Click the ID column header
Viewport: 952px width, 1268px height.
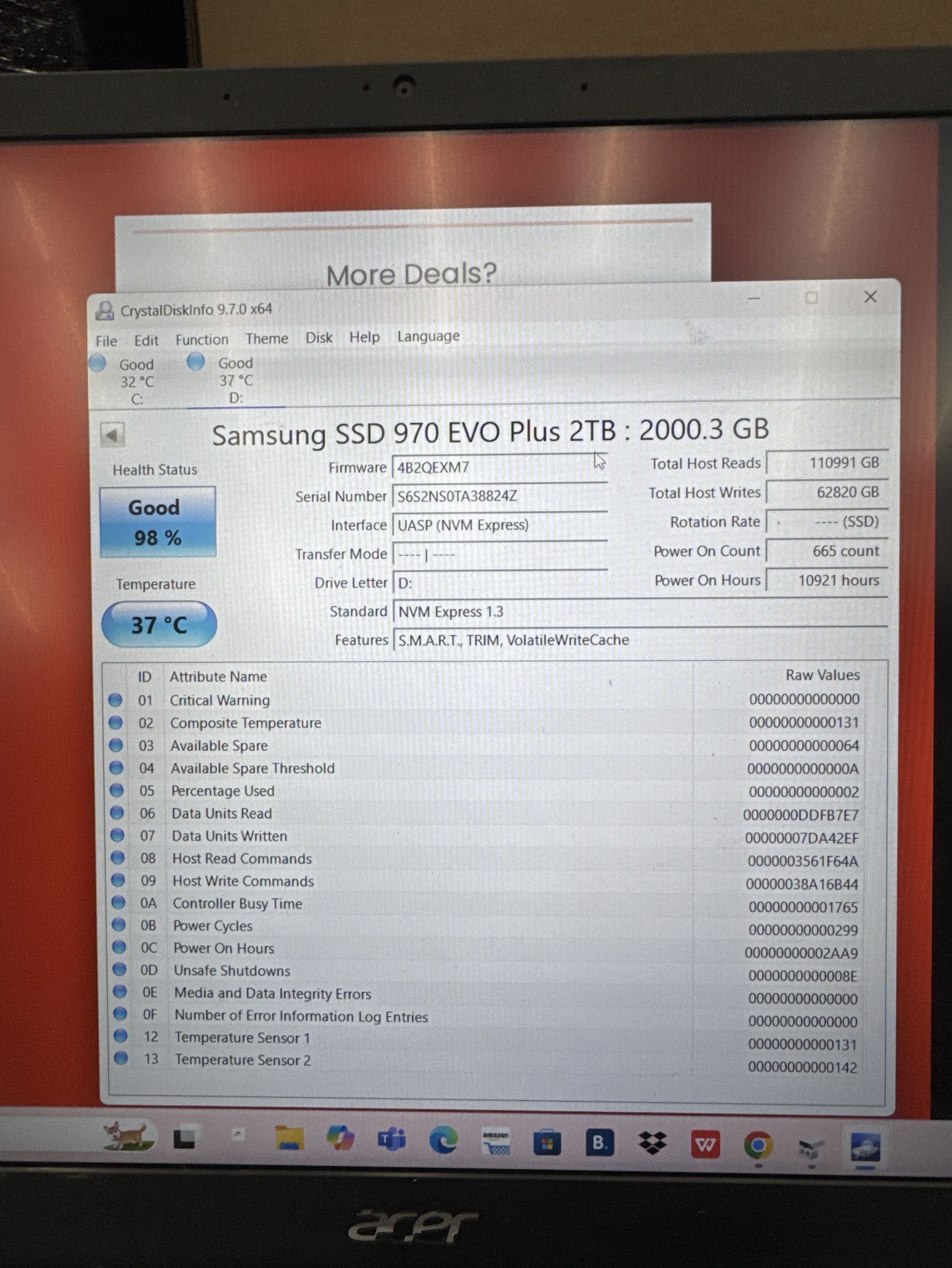pos(144,677)
